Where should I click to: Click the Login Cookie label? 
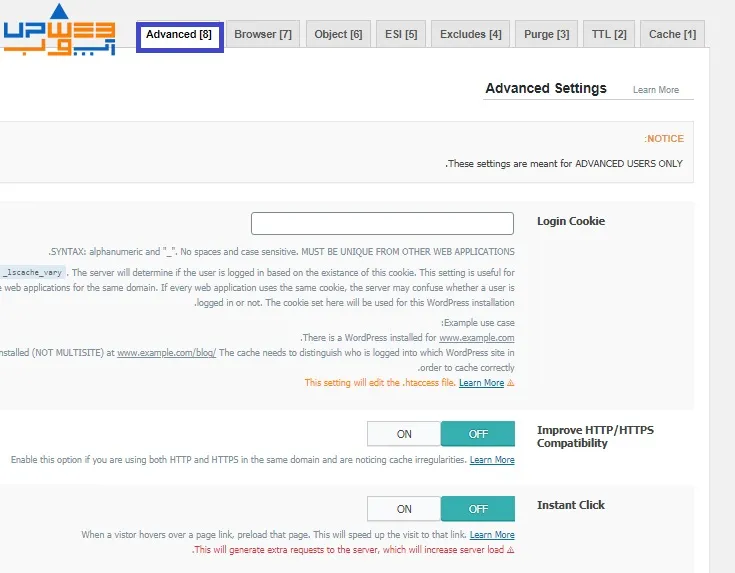(571, 221)
